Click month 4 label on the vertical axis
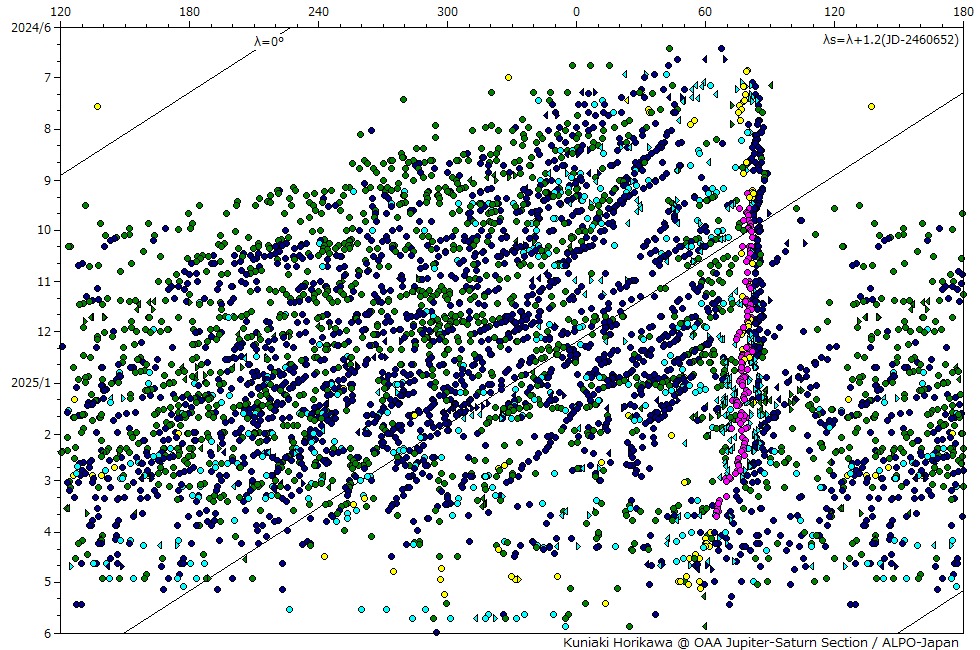The width and height of the screenshot is (980, 650). pos(46,531)
